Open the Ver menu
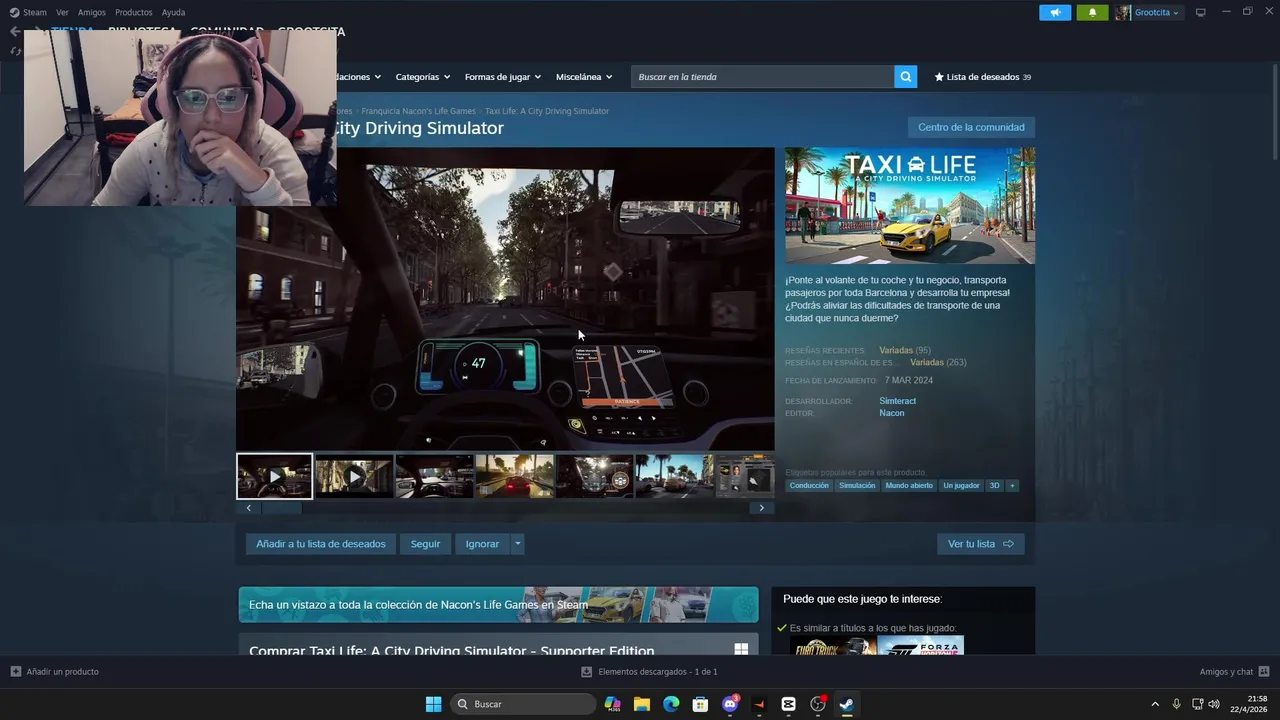 (62, 13)
